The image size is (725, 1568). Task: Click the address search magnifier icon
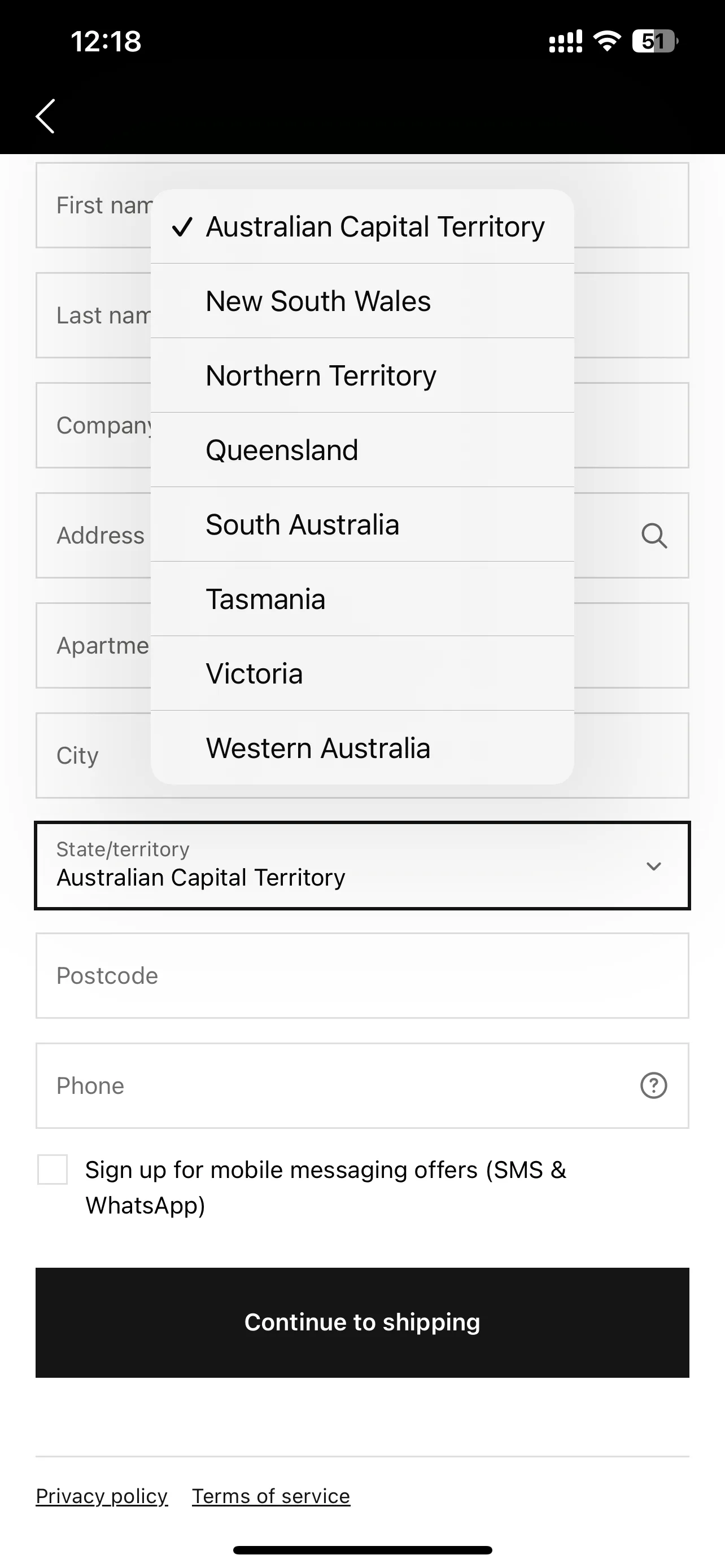pos(654,536)
